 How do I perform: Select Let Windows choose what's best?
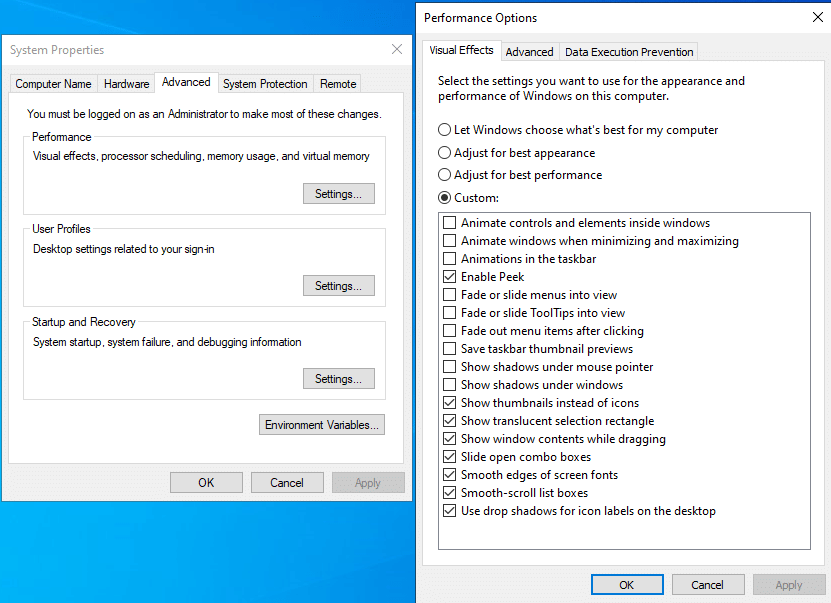pos(445,130)
